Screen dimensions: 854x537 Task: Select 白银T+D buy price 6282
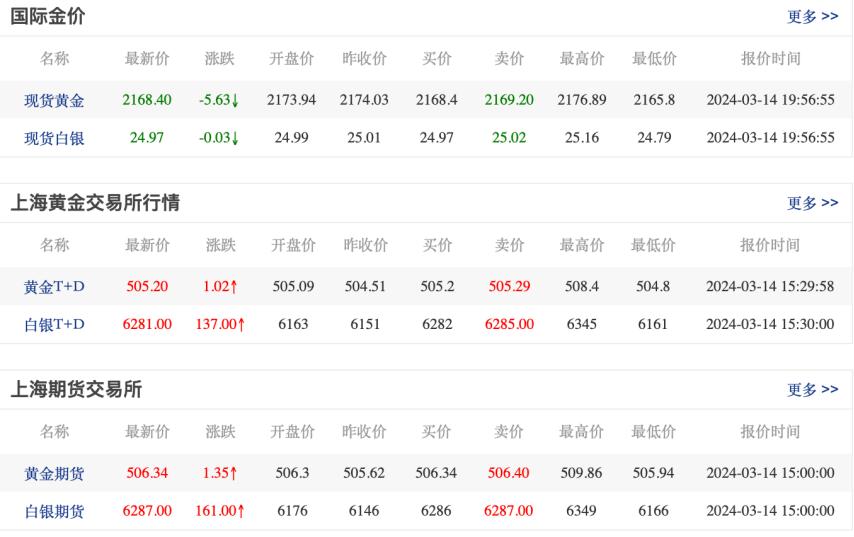pyautogui.click(x=437, y=324)
